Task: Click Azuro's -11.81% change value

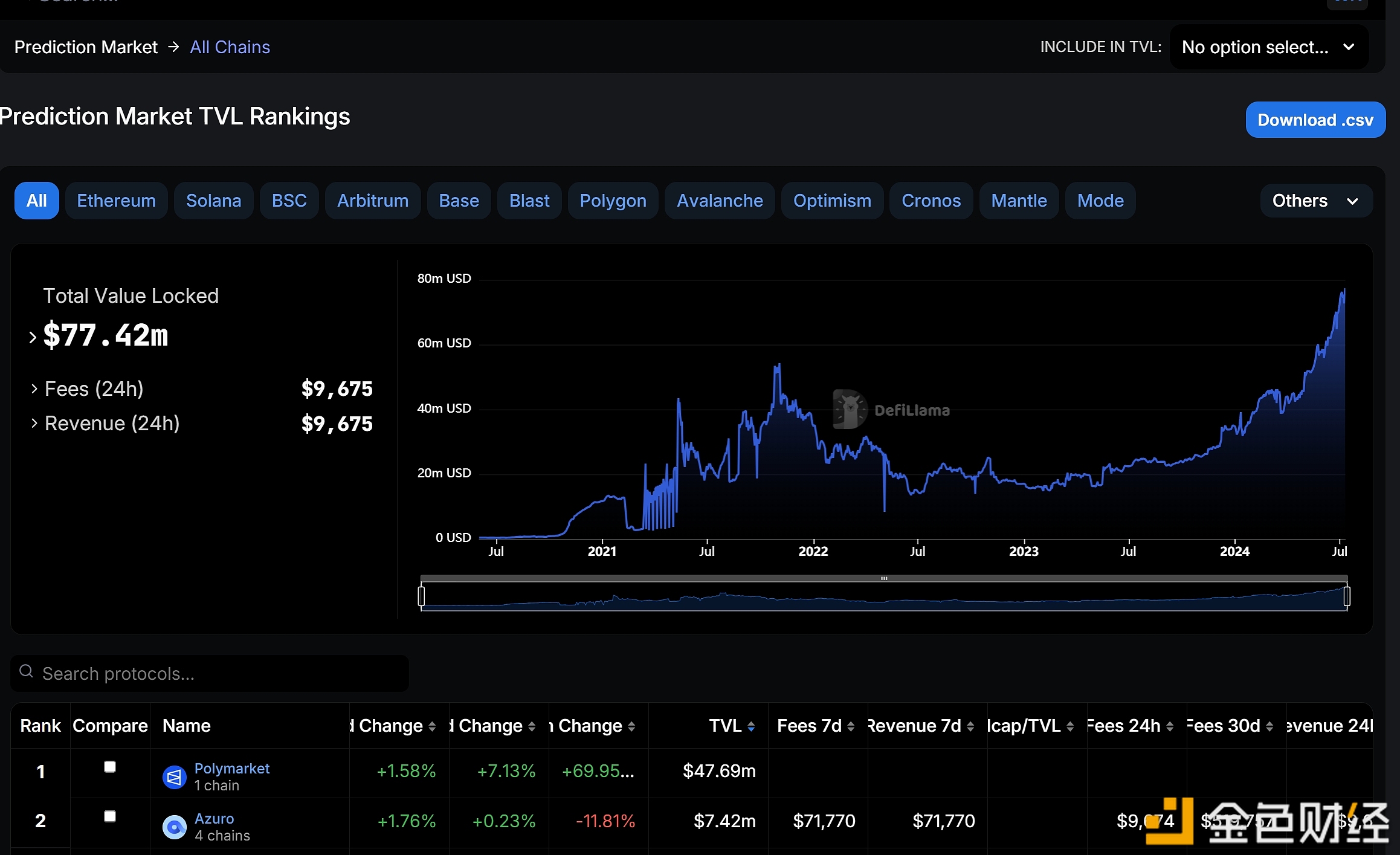Action: 605,821
